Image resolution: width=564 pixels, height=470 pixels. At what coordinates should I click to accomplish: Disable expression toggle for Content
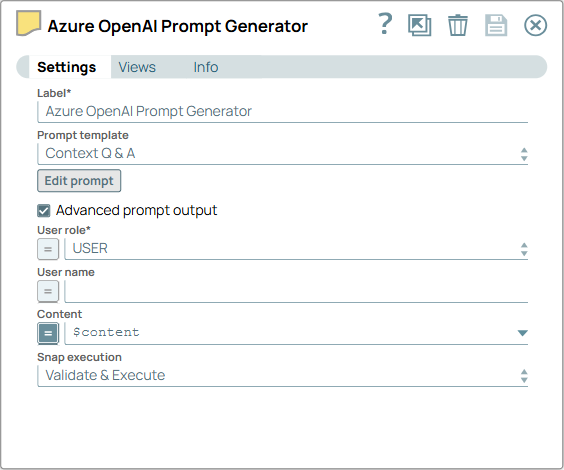coord(48,333)
